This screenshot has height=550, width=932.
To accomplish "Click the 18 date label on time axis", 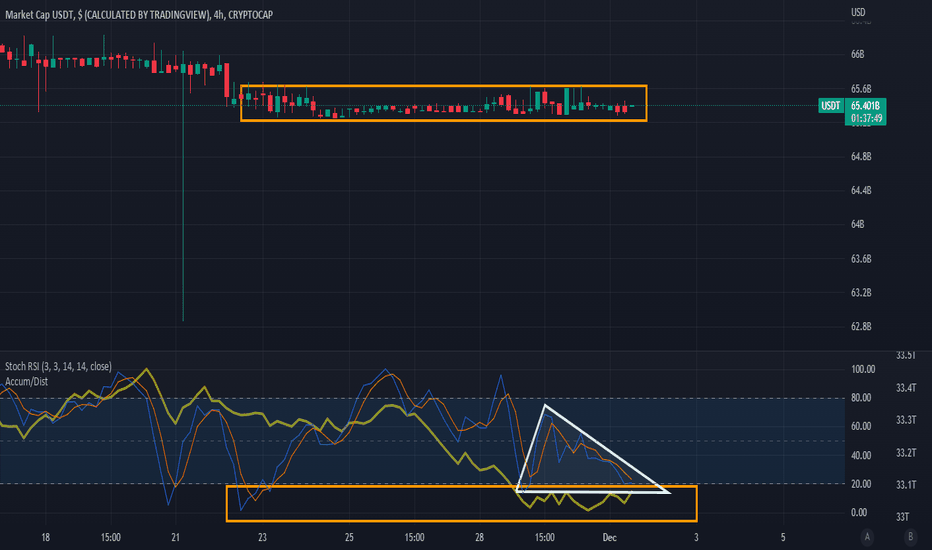I will [x=46, y=538].
